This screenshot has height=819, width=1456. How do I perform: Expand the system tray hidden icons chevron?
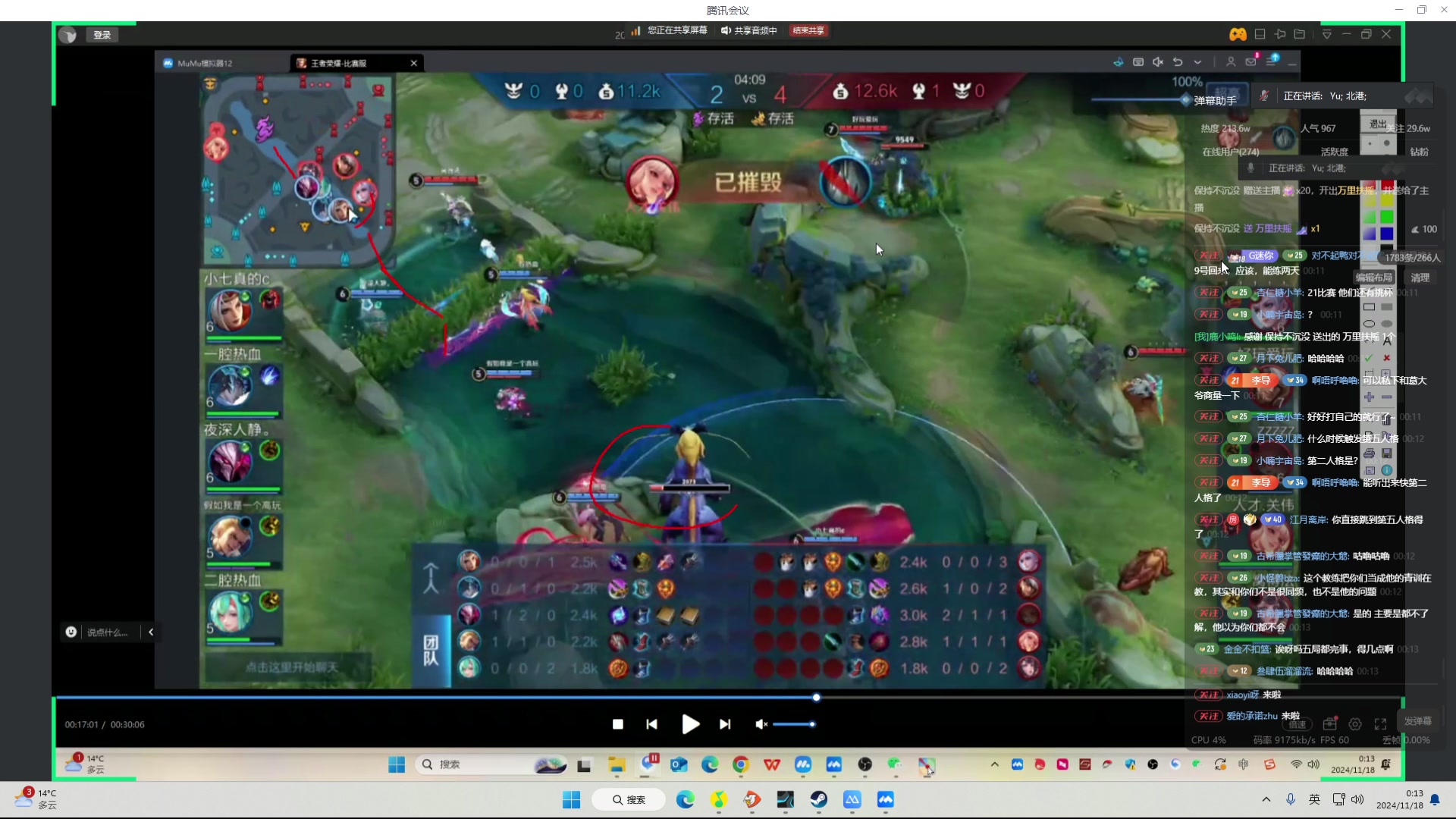[1266, 799]
